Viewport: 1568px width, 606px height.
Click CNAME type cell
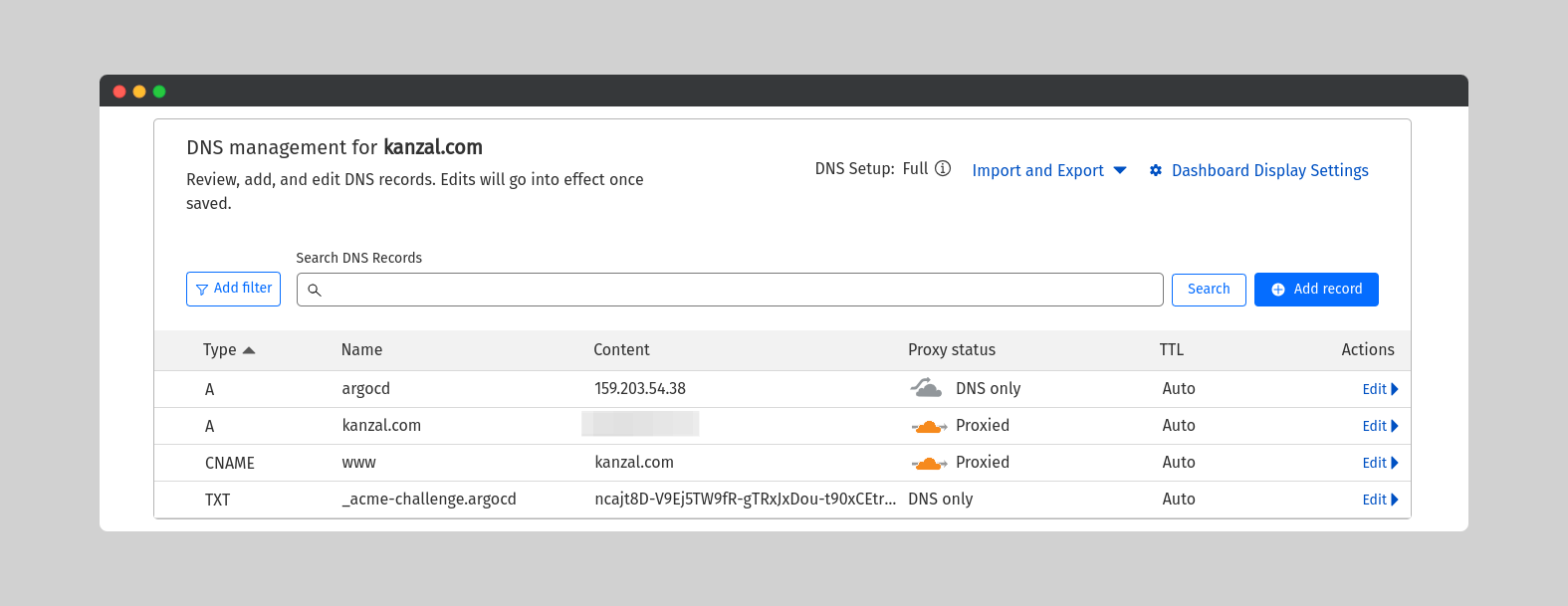click(230, 463)
